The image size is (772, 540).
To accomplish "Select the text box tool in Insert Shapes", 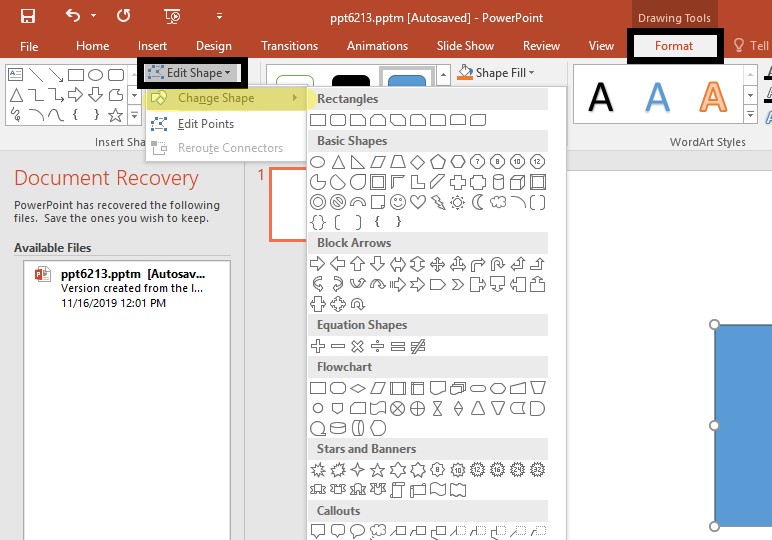I will [16, 74].
